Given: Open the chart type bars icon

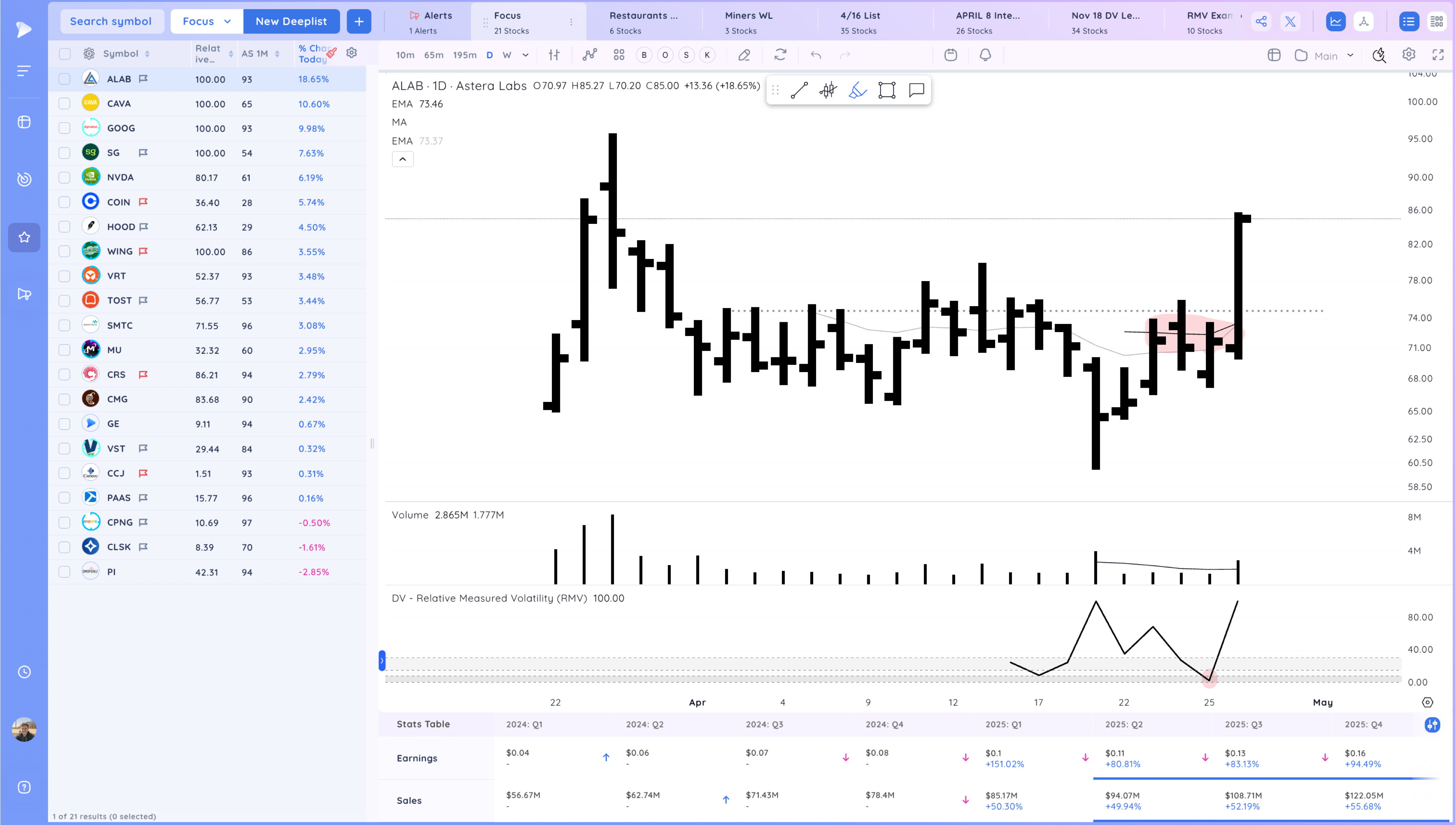Looking at the screenshot, I should pyautogui.click(x=554, y=55).
